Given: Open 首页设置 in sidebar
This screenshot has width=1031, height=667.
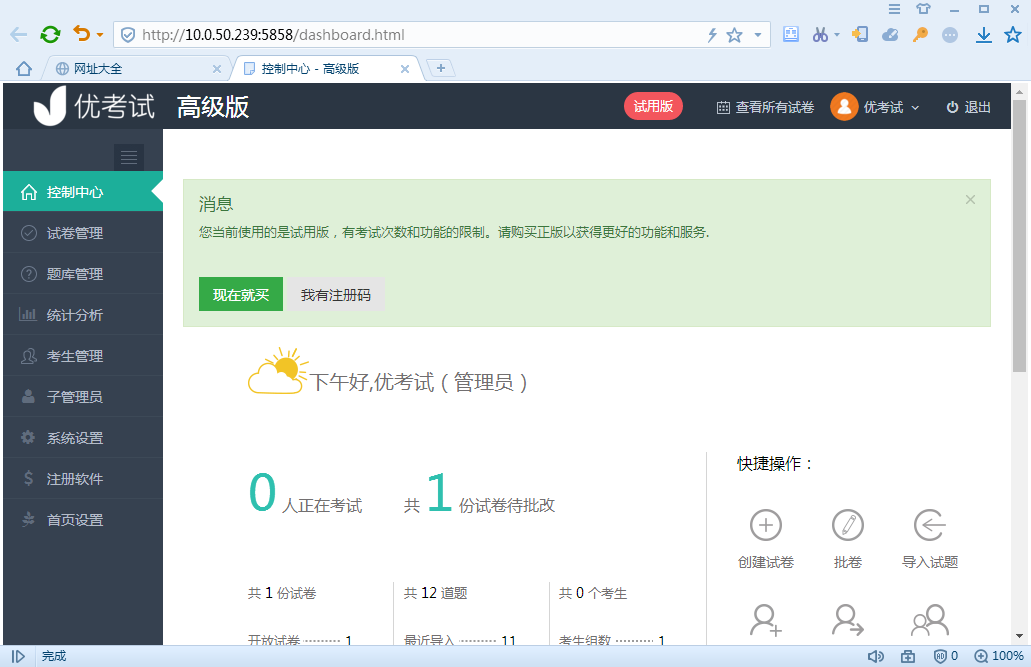Looking at the screenshot, I should (x=83, y=520).
